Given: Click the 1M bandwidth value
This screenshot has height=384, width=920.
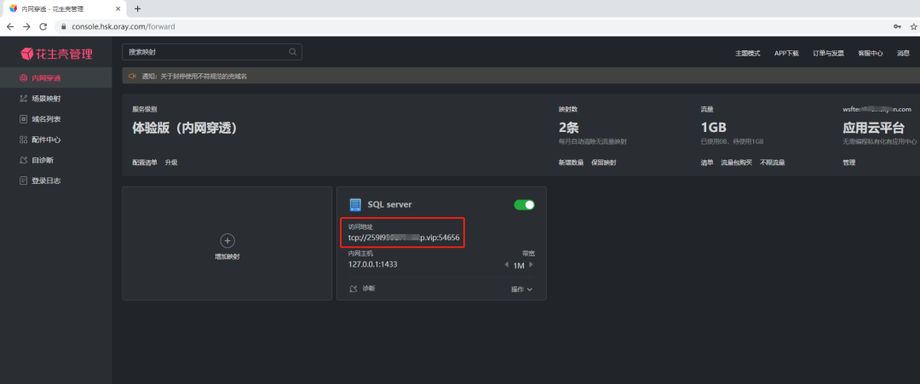Looking at the screenshot, I should click(x=519, y=265).
